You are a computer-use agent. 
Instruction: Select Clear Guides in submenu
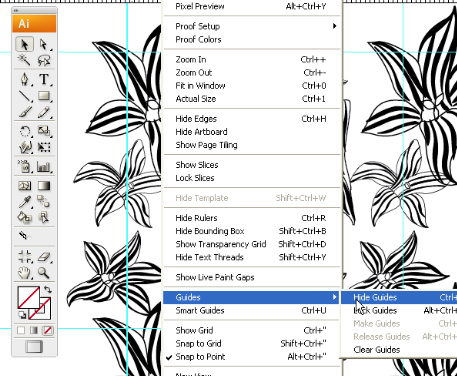click(x=399, y=350)
